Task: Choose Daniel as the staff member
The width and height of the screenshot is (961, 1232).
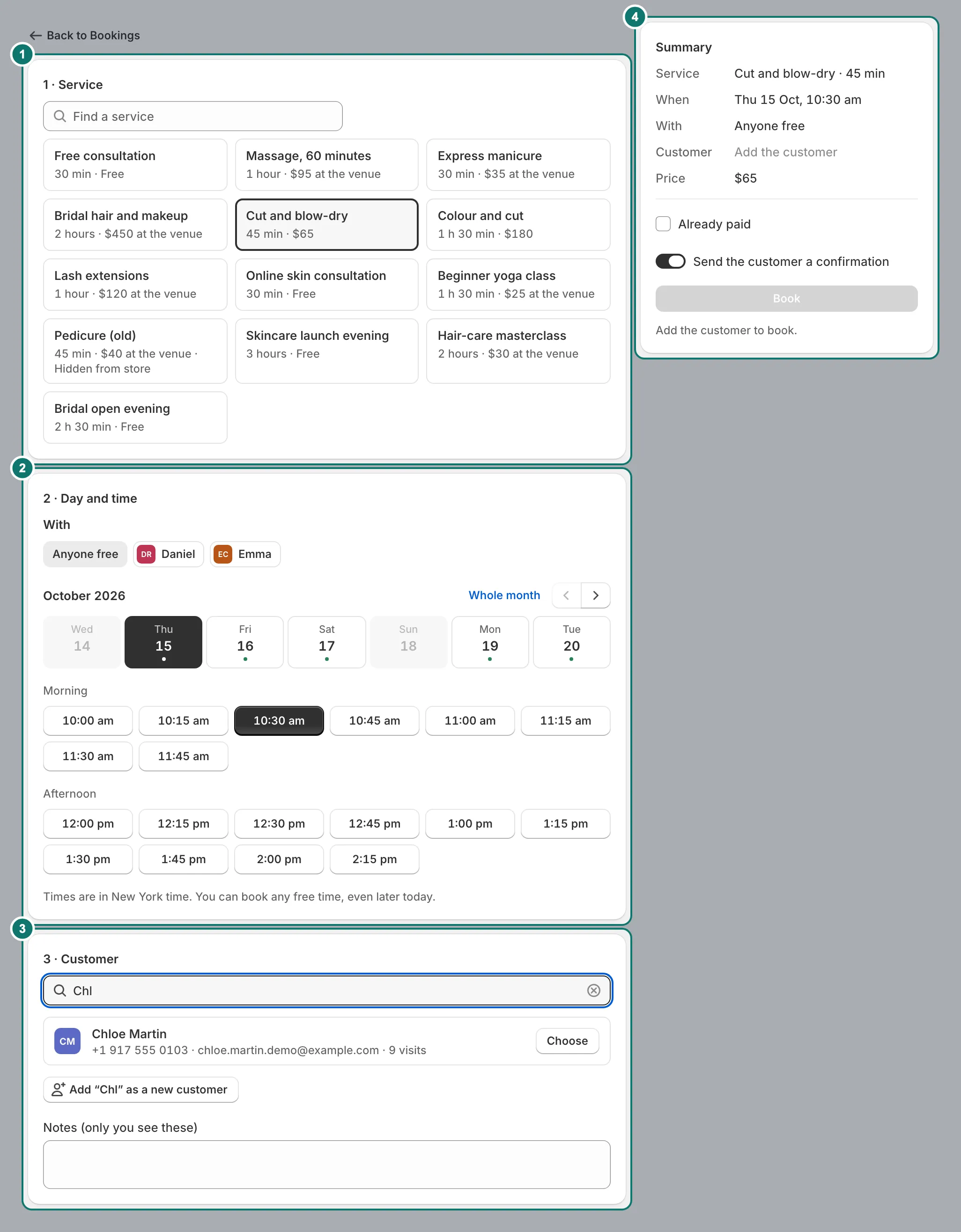Action: point(168,554)
